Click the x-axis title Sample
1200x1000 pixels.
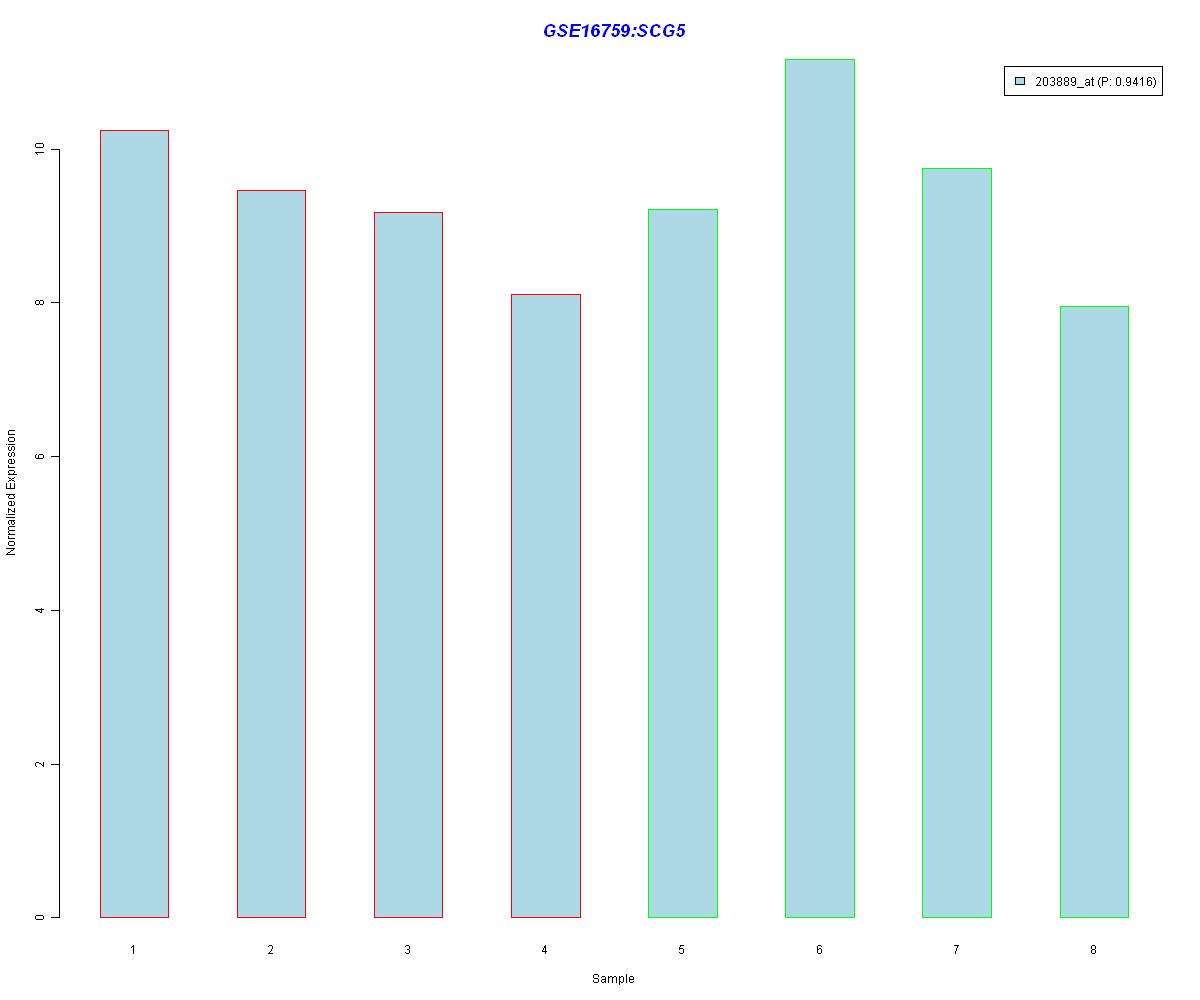613,979
